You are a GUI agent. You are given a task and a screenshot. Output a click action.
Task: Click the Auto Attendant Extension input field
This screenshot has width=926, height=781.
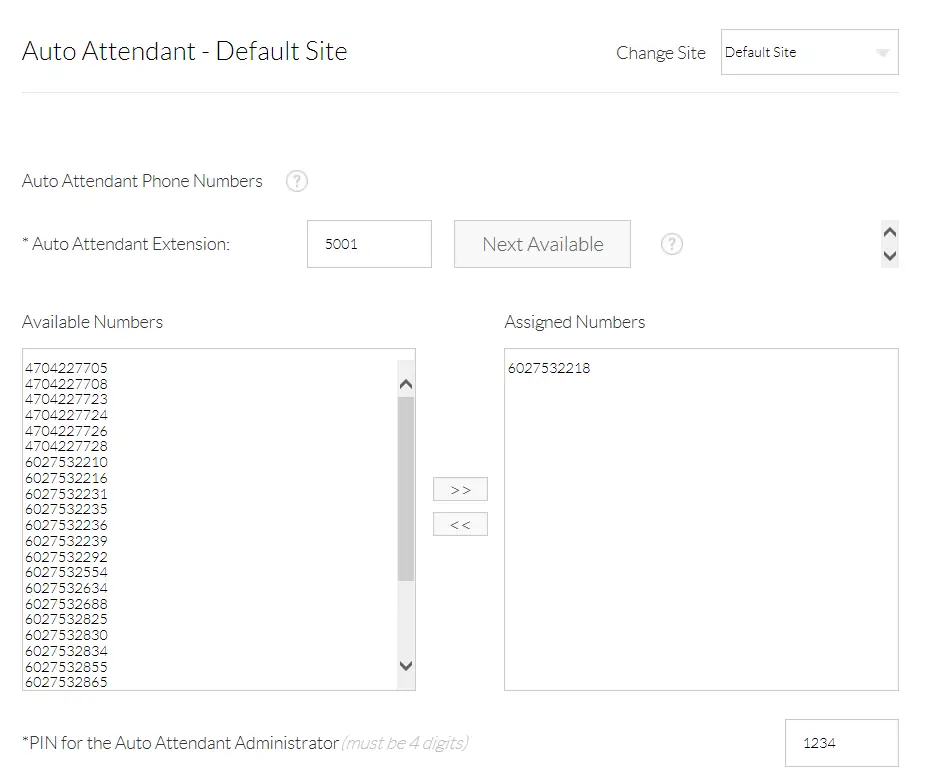(x=368, y=244)
